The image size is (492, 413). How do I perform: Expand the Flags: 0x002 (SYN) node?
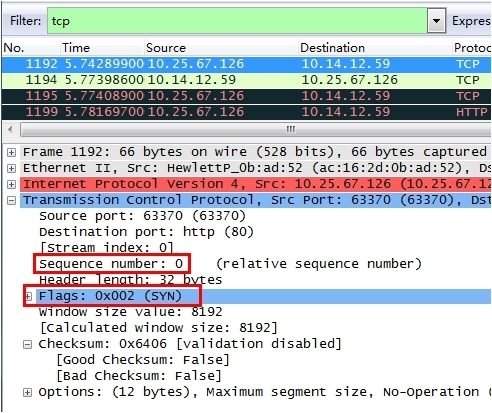pos(29,296)
